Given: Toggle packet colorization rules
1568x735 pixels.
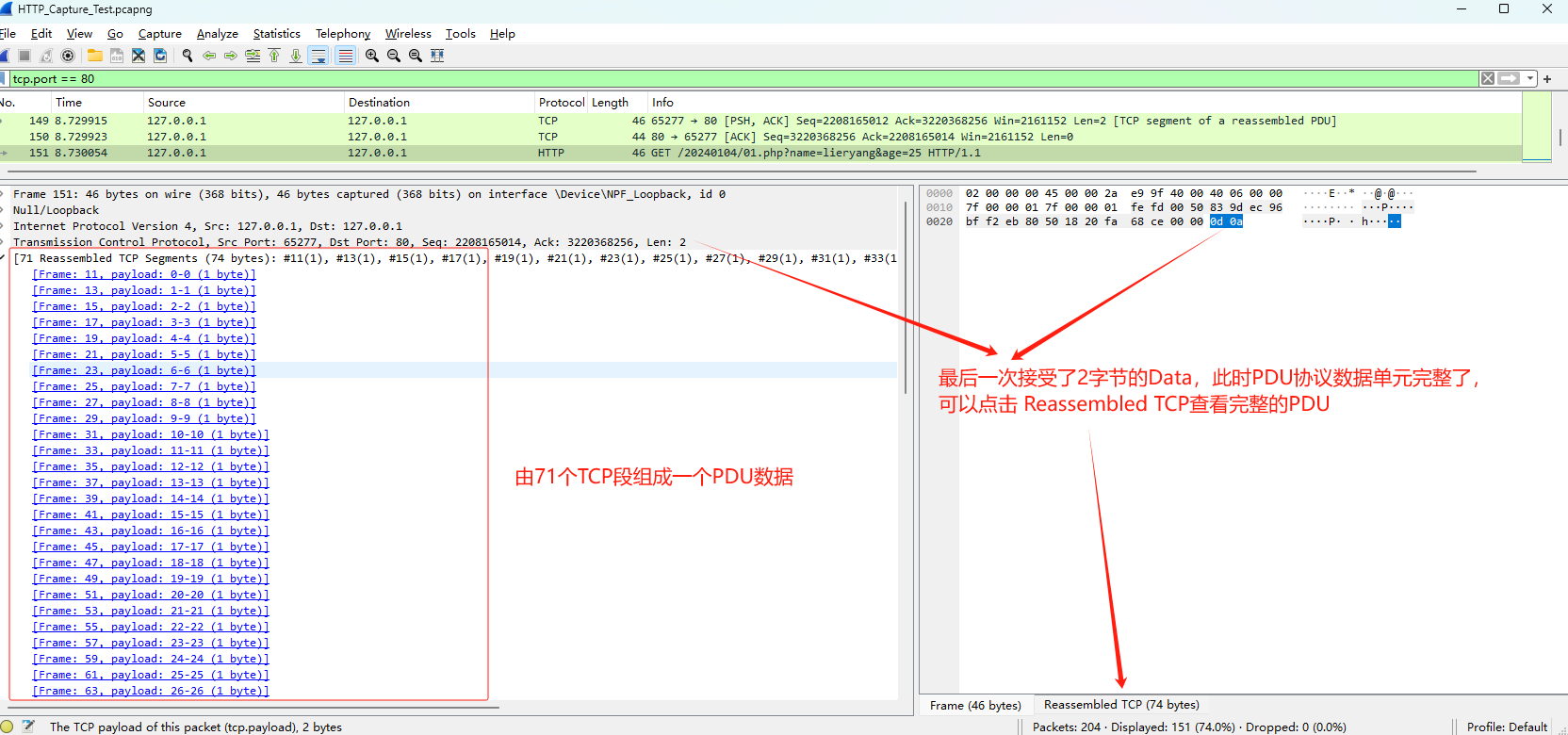Looking at the screenshot, I should click(346, 56).
